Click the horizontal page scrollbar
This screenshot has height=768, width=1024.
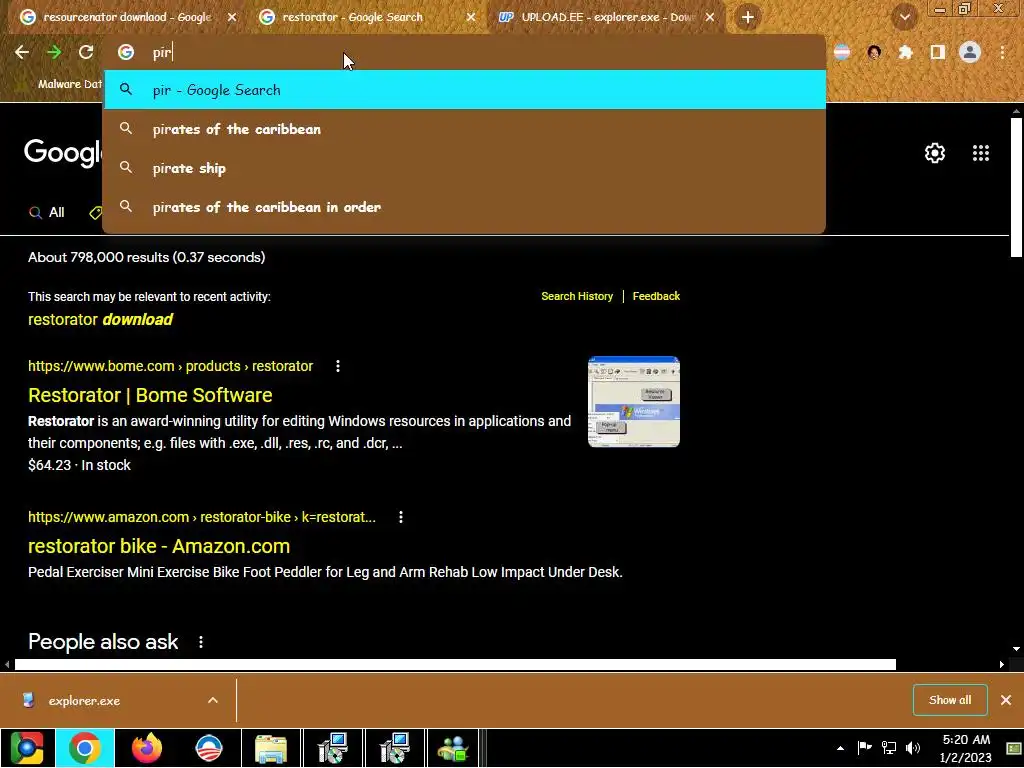455,664
